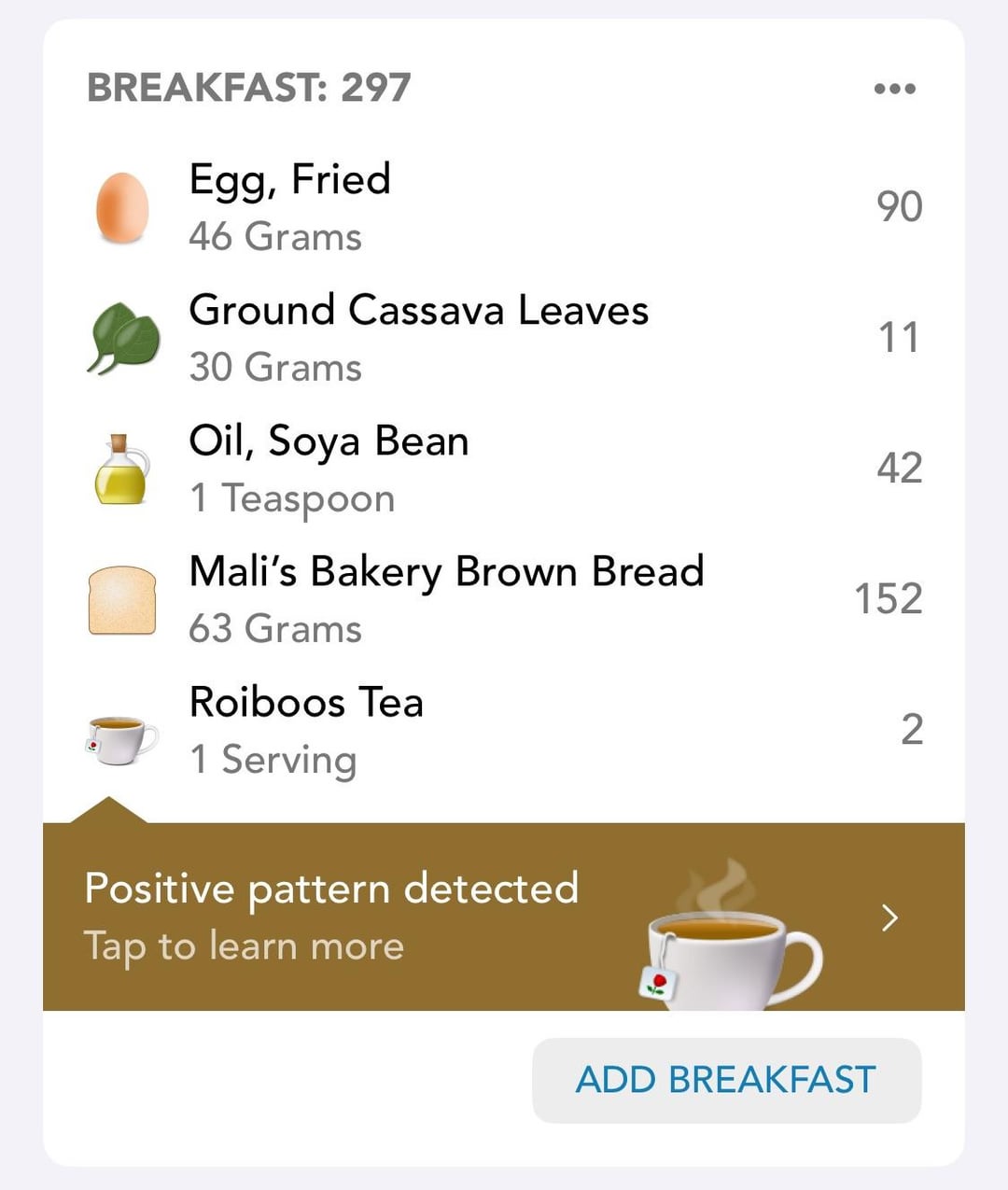
Task: Tap the fried egg food icon
Action: point(122,207)
